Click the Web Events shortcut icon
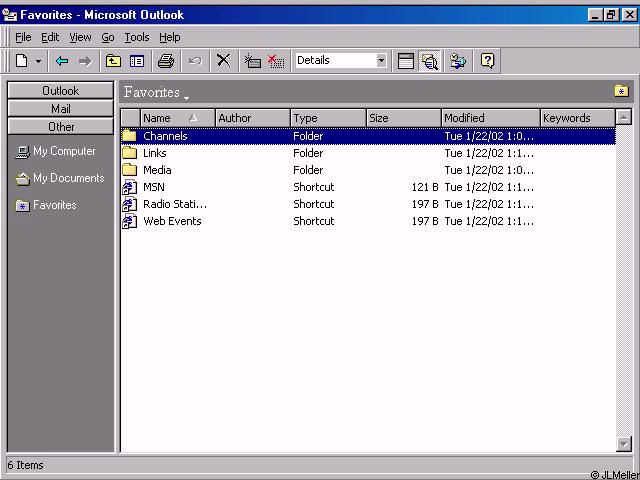Image resolution: width=640 pixels, height=480 pixels. point(130,221)
